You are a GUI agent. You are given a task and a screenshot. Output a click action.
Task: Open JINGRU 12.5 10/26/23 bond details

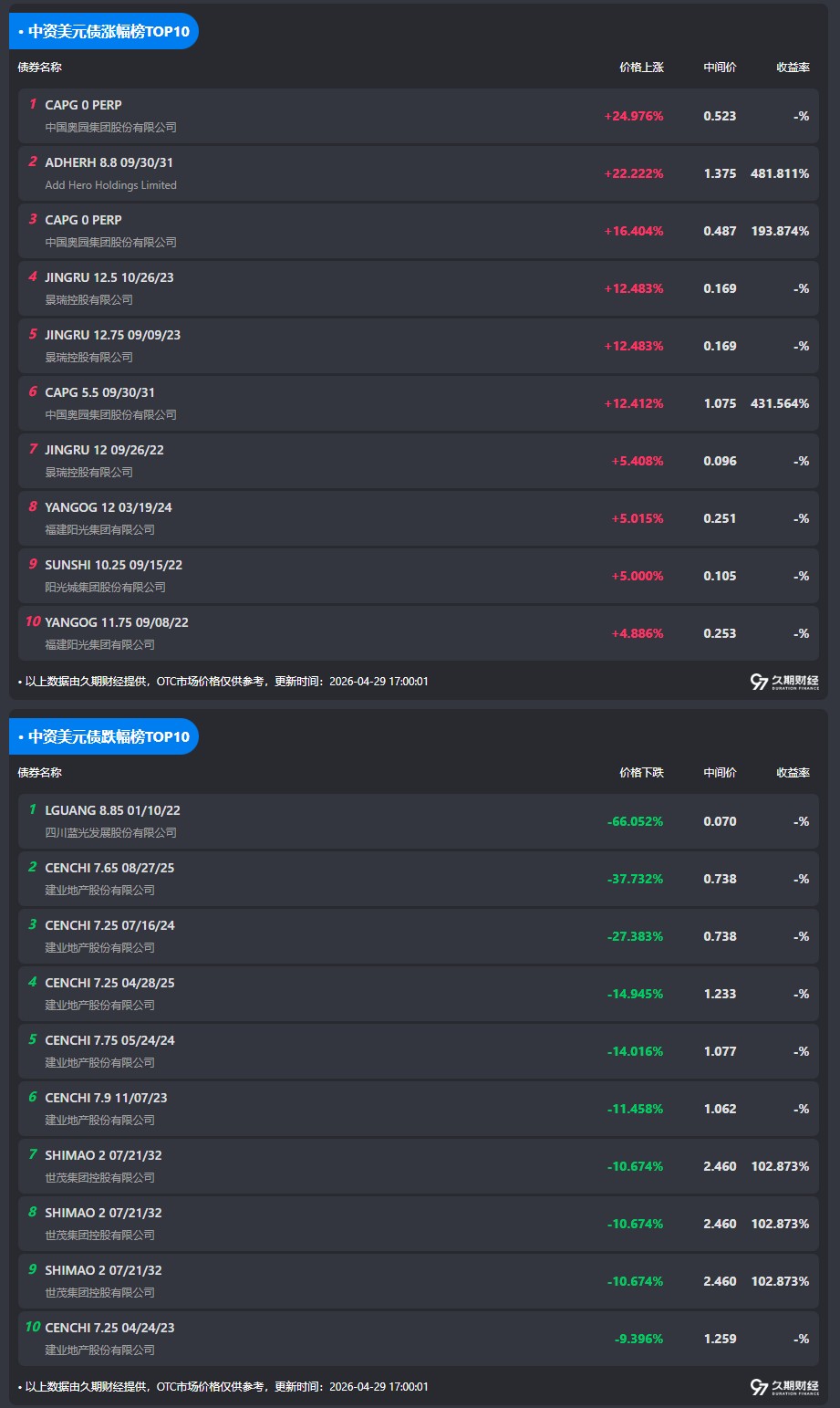click(x=109, y=278)
